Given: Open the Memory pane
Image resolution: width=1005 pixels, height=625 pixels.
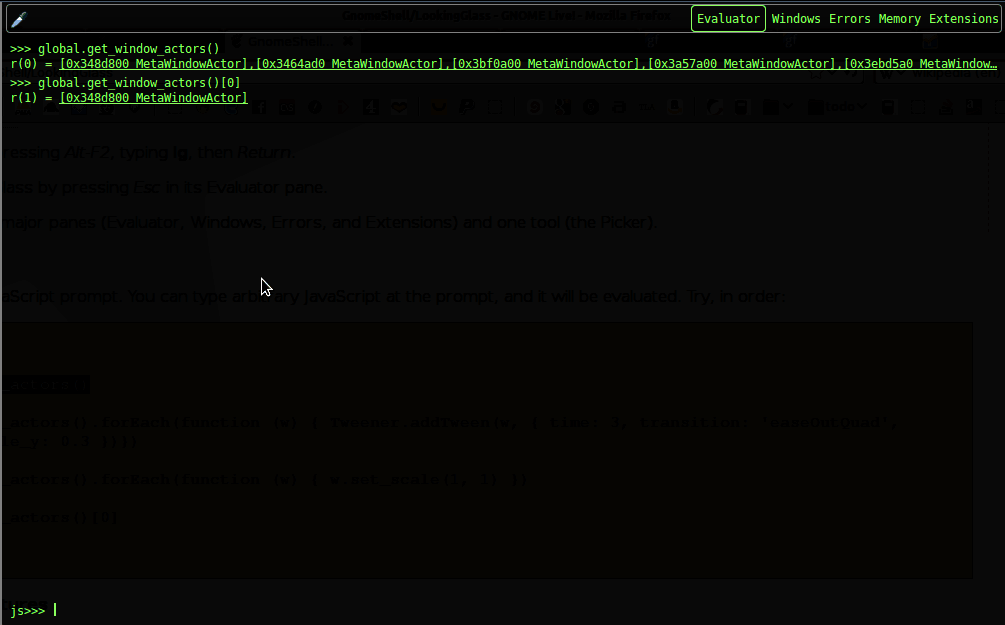Looking at the screenshot, I should [899, 18].
